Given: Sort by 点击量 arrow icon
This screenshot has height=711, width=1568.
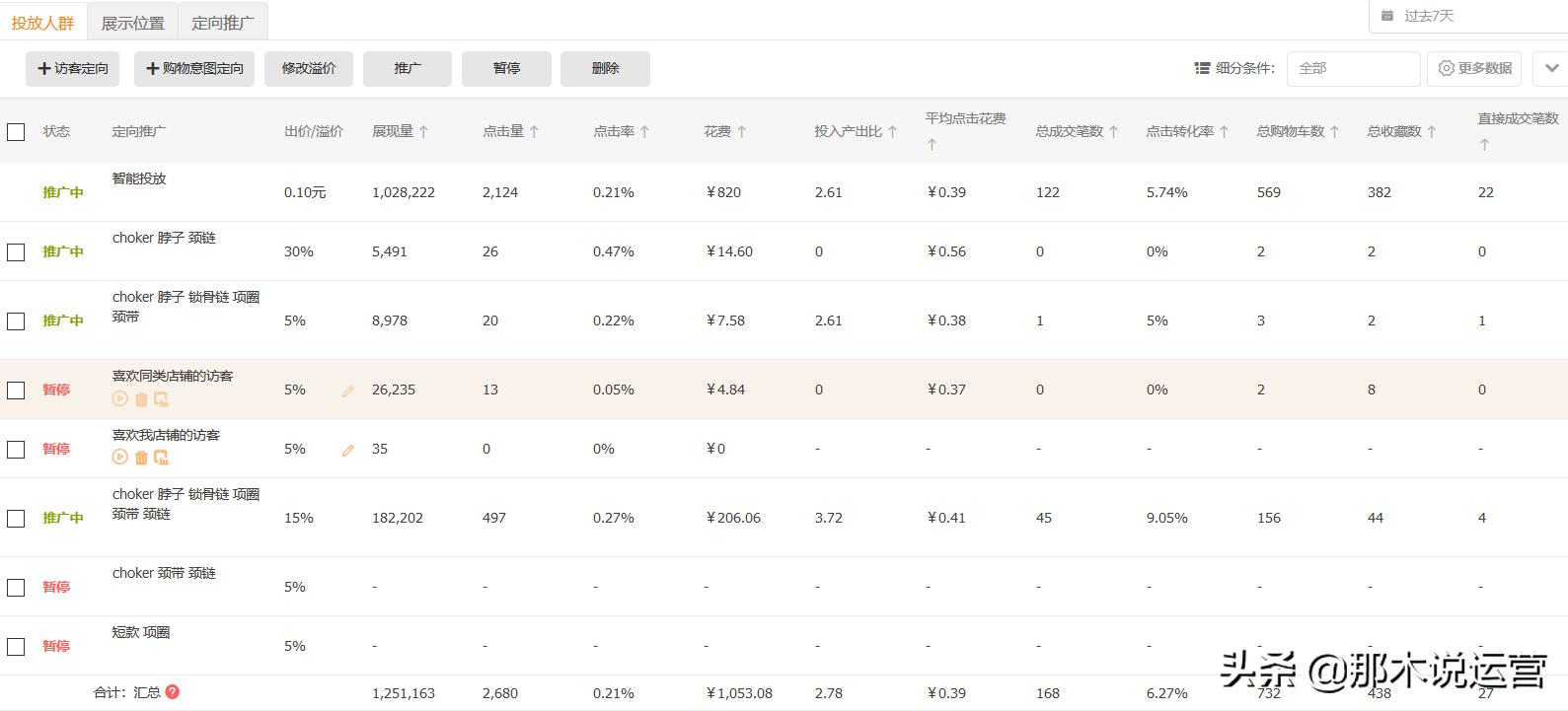Looking at the screenshot, I should click(x=534, y=131).
